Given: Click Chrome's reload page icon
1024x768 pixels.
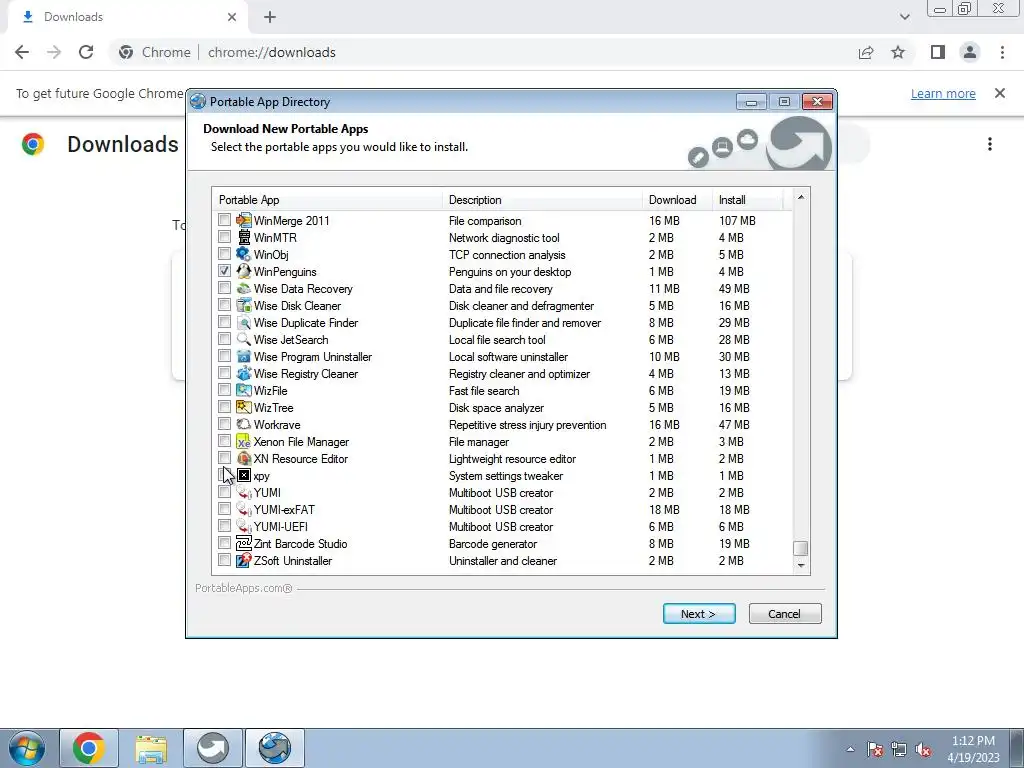Looking at the screenshot, I should pyautogui.click(x=86, y=52).
